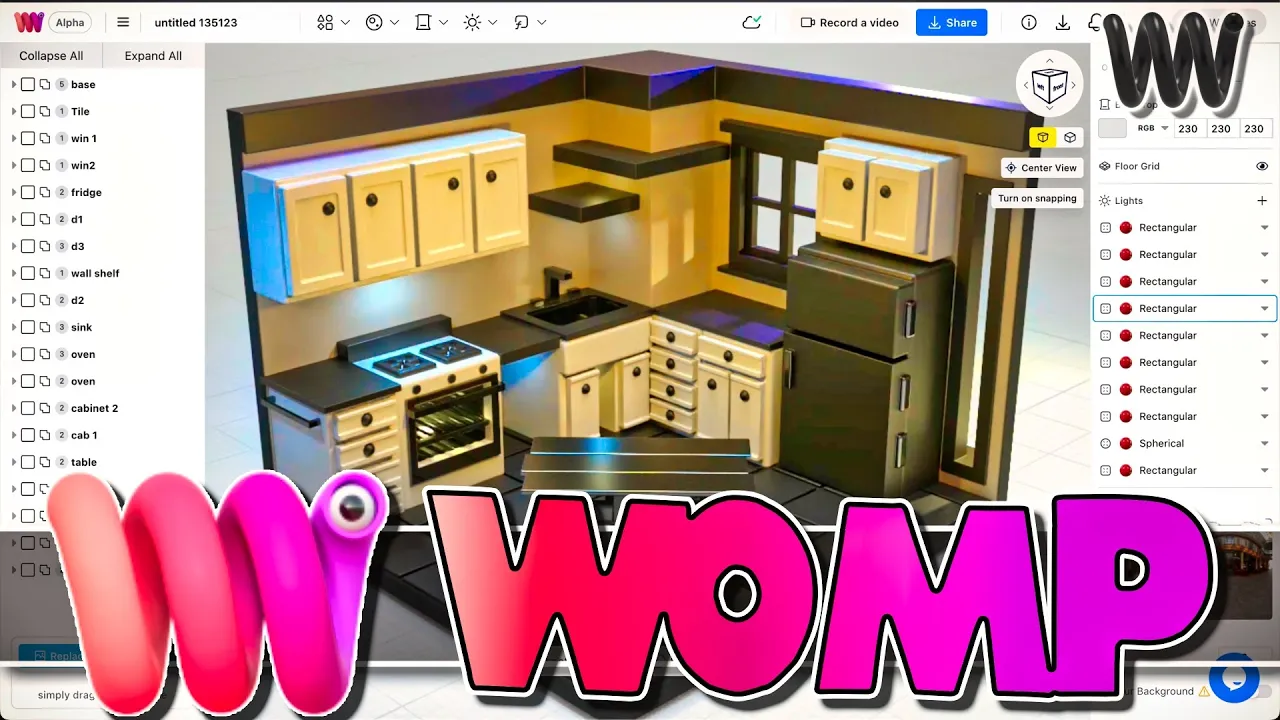
Task: Open the materials sphere icon
Action: tap(374, 22)
